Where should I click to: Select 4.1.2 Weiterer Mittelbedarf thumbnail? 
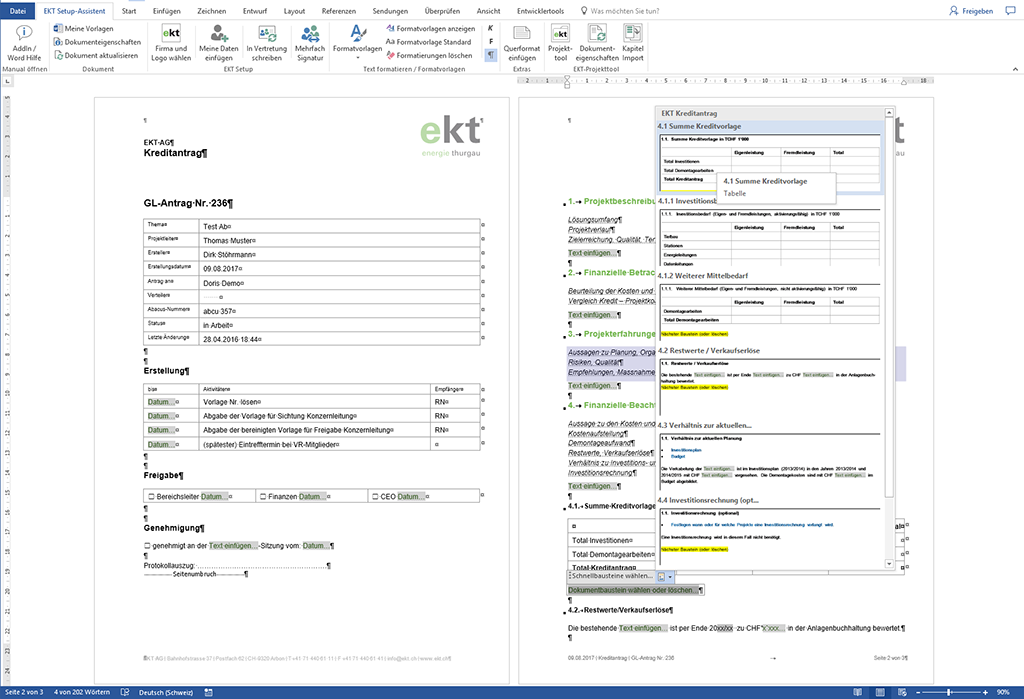769,310
